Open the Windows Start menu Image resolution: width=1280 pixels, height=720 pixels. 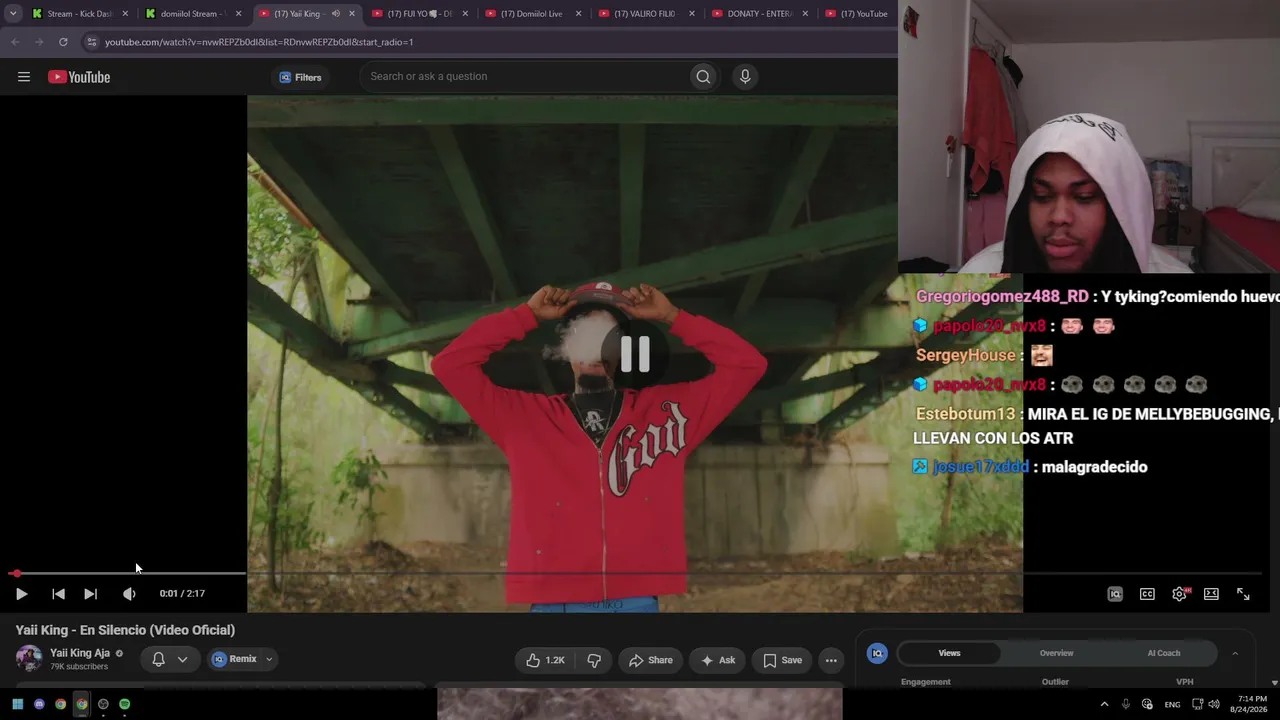coord(18,704)
